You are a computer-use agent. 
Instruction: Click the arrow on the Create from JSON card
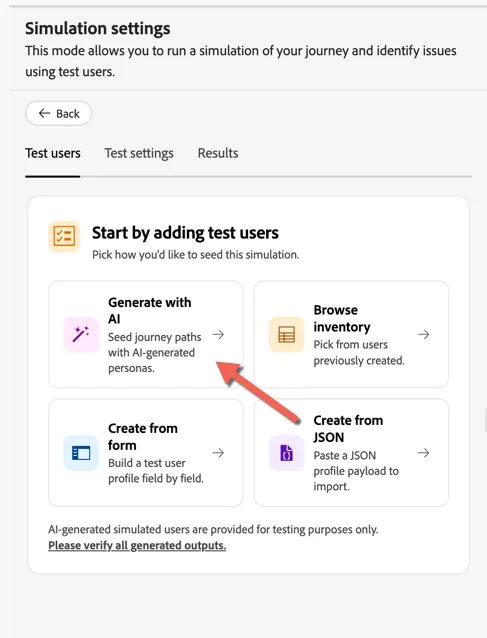pyautogui.click(x=424, y=453)
